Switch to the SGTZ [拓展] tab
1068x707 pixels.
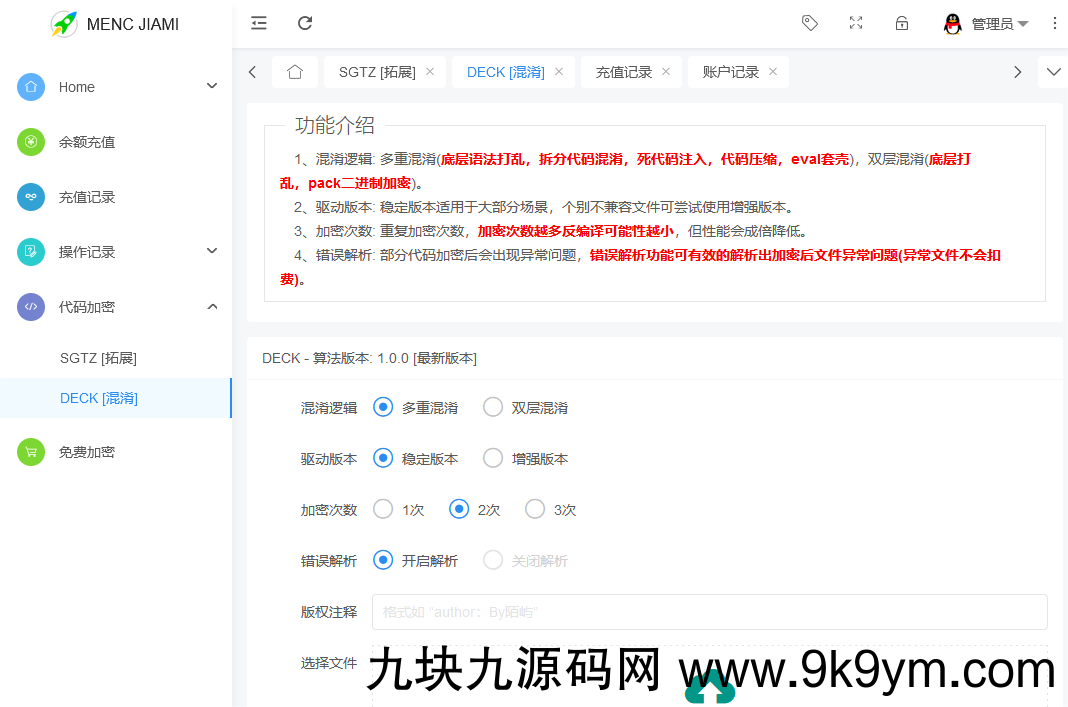pos(377,72)
